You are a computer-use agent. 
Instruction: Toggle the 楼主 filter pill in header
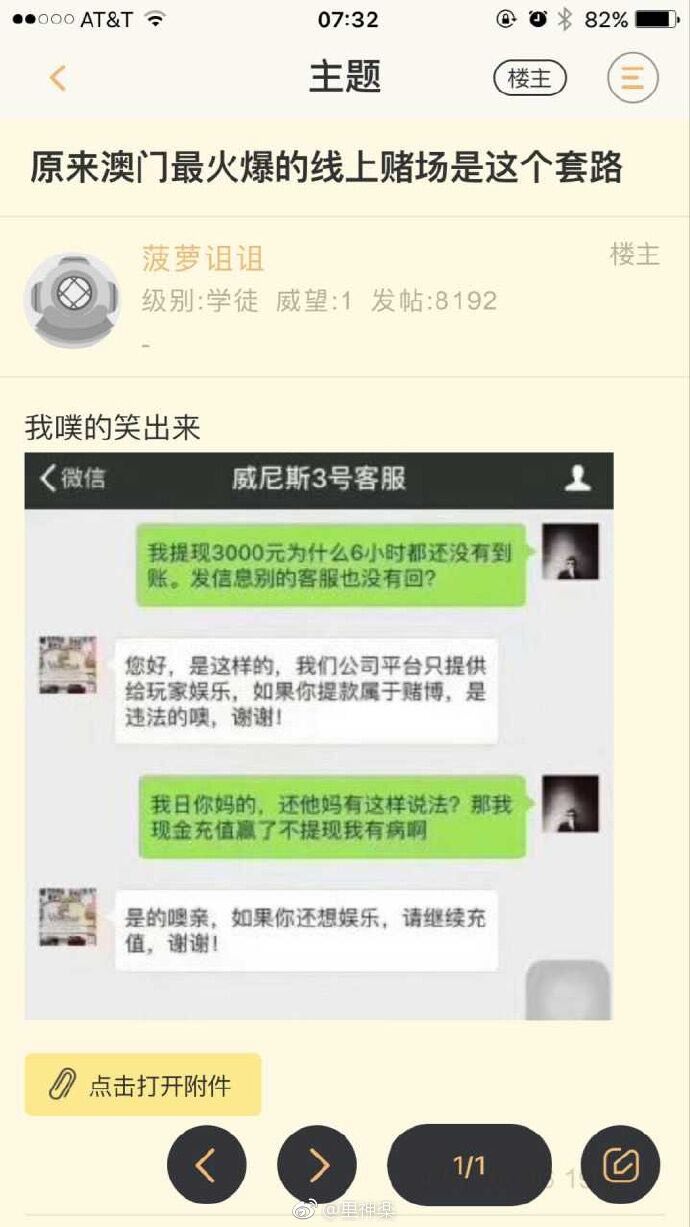point(530,78)
